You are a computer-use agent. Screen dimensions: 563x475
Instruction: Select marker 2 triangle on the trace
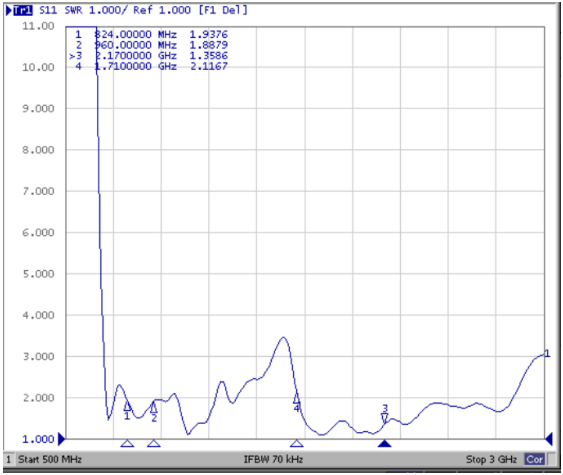click(154, 408)
